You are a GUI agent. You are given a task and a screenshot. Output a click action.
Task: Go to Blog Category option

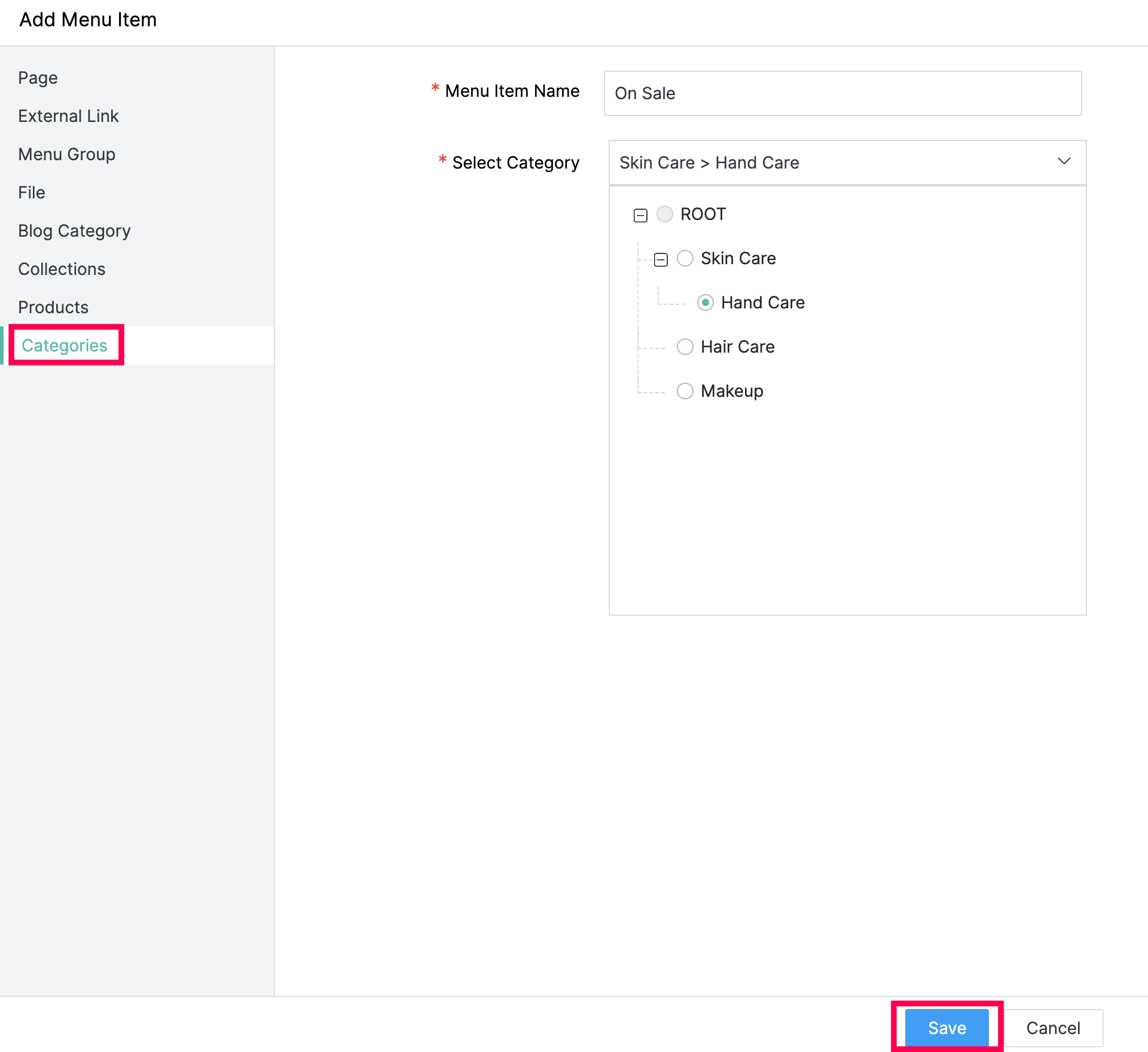click(x=74, y=231)
